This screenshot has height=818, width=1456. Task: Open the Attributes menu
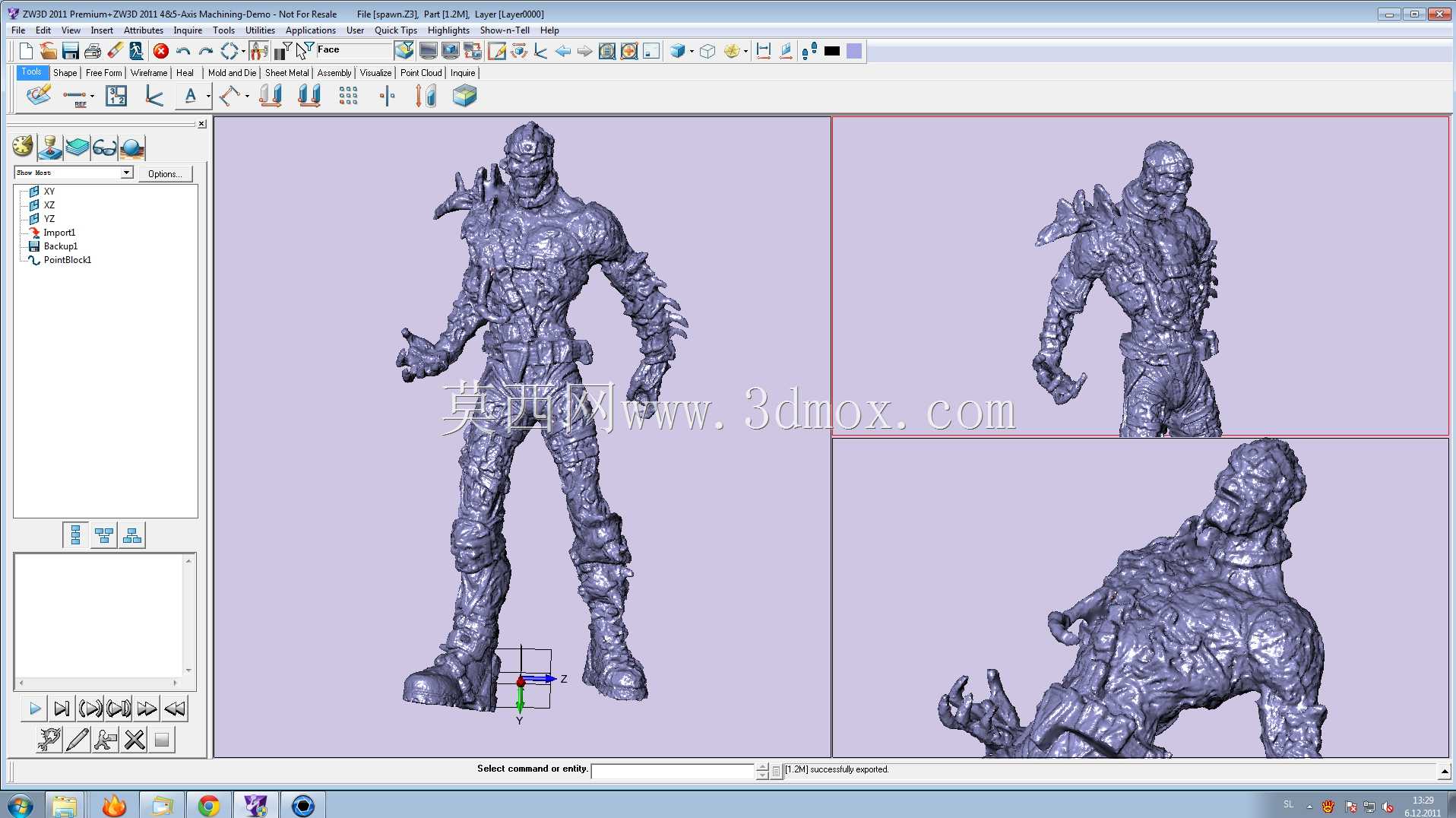(144, 30)
